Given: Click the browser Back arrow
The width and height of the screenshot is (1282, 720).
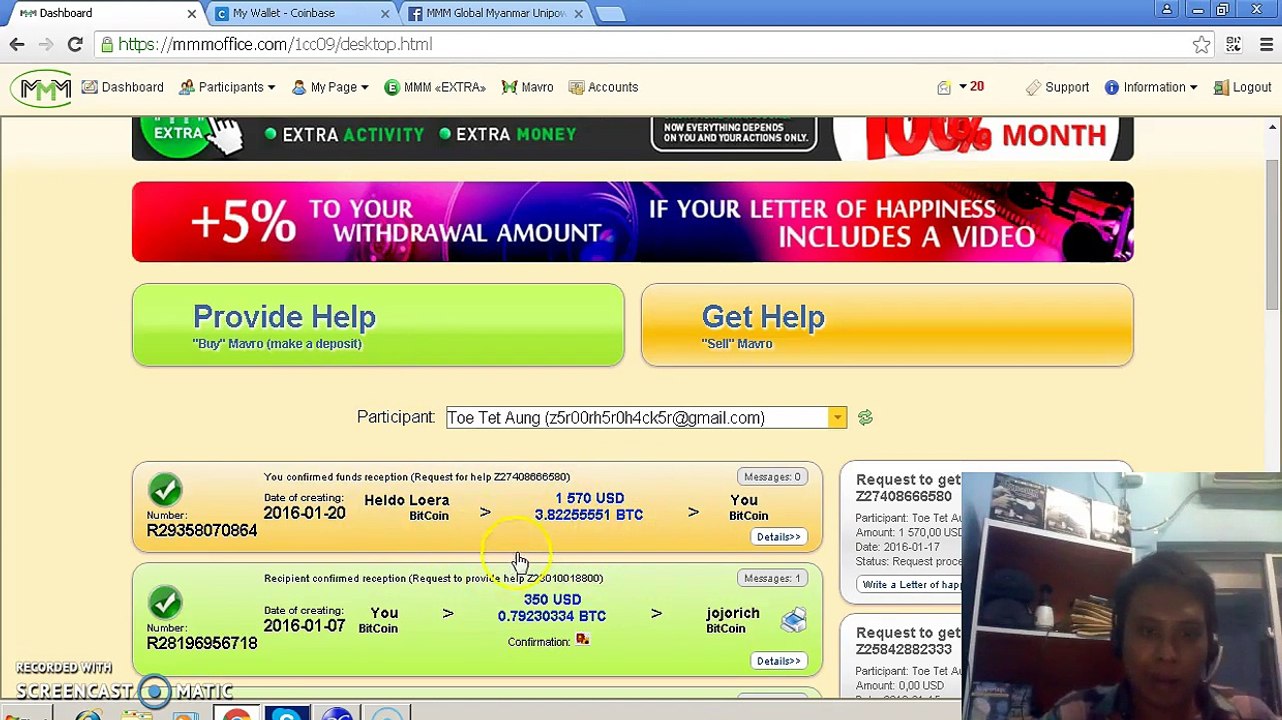Looking at the screenshot, I should [17, 44].
